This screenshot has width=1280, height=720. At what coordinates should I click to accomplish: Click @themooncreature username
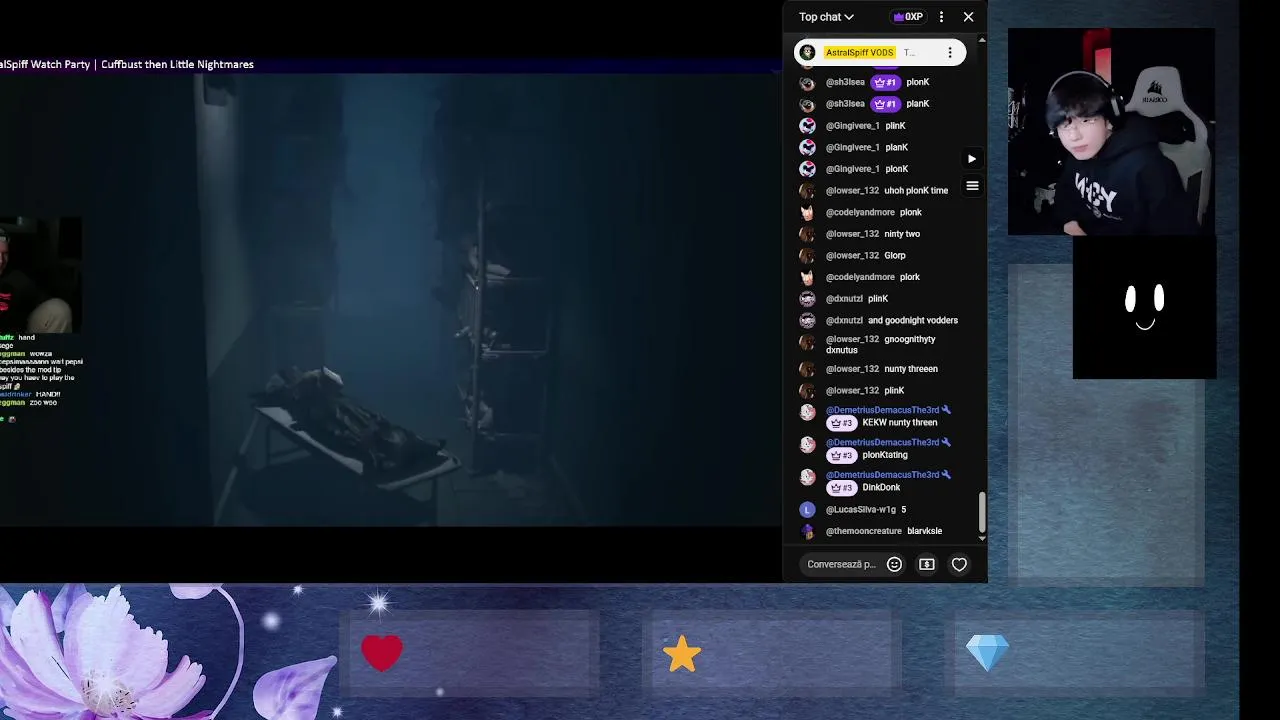[864, 532]
